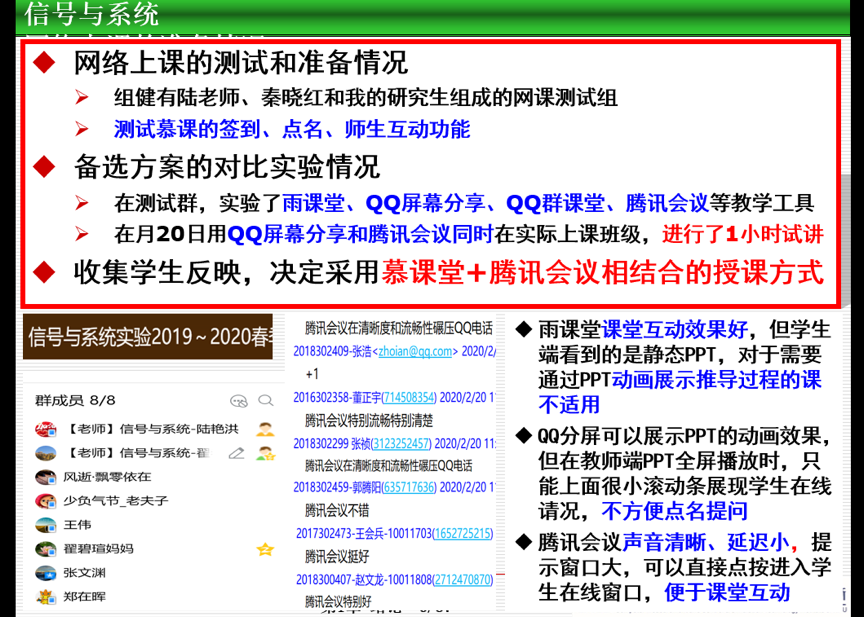Click the search magnifier icon beside 群成员
This screenshot has height=617, width=864.
pos(264,402)
